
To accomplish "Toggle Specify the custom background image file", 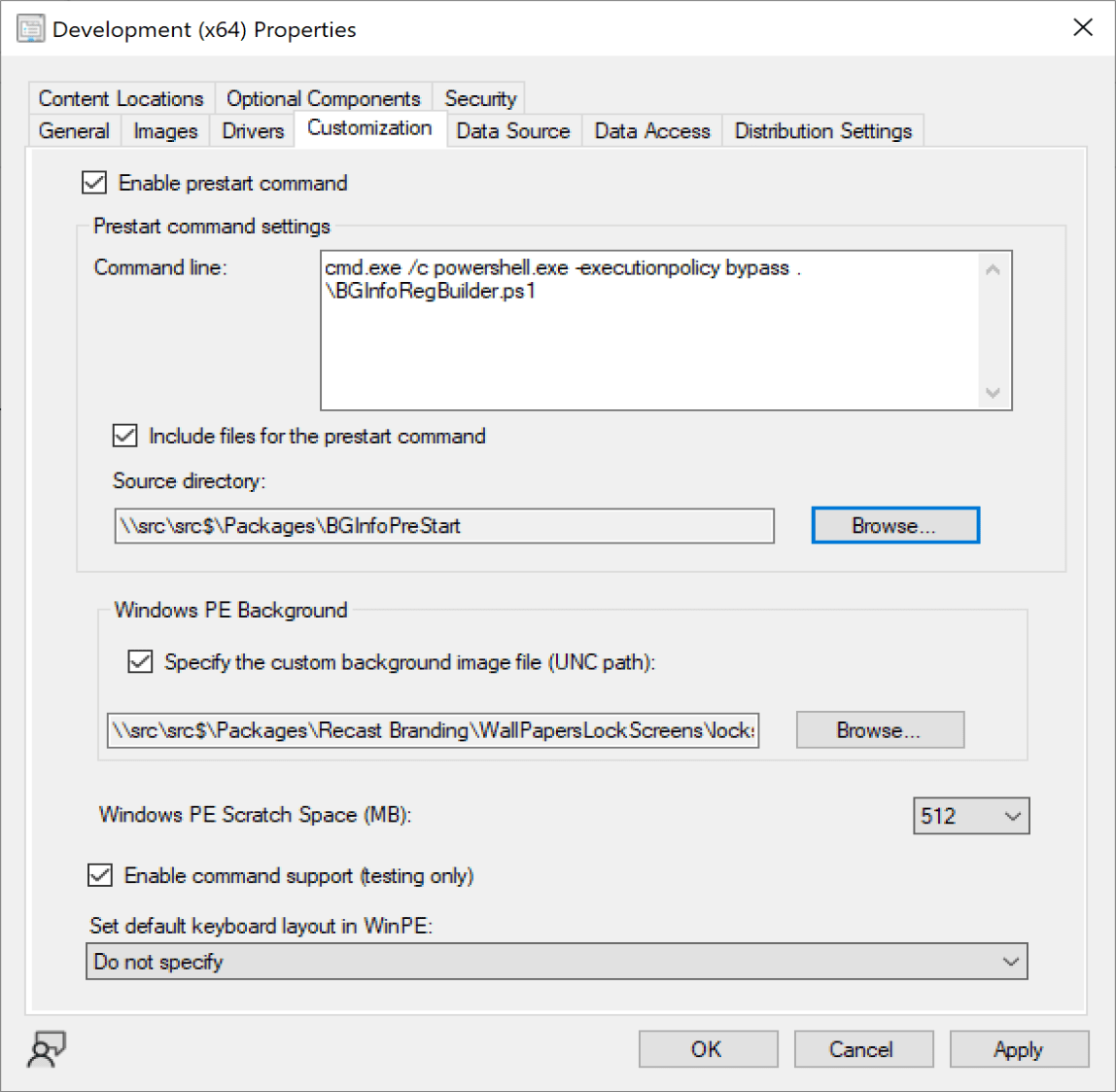I will 141,662.
